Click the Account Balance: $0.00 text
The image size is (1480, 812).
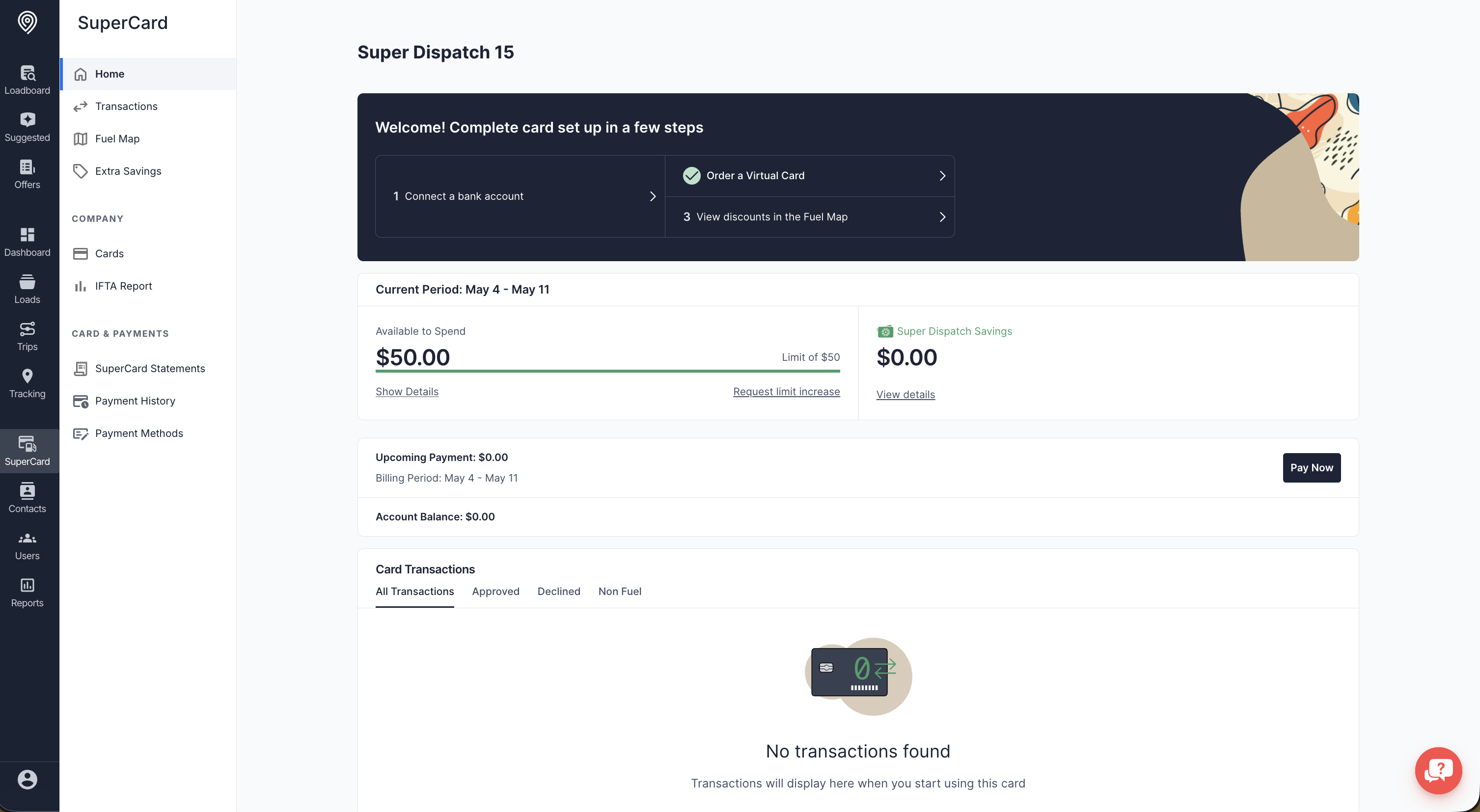pos(435,517)
